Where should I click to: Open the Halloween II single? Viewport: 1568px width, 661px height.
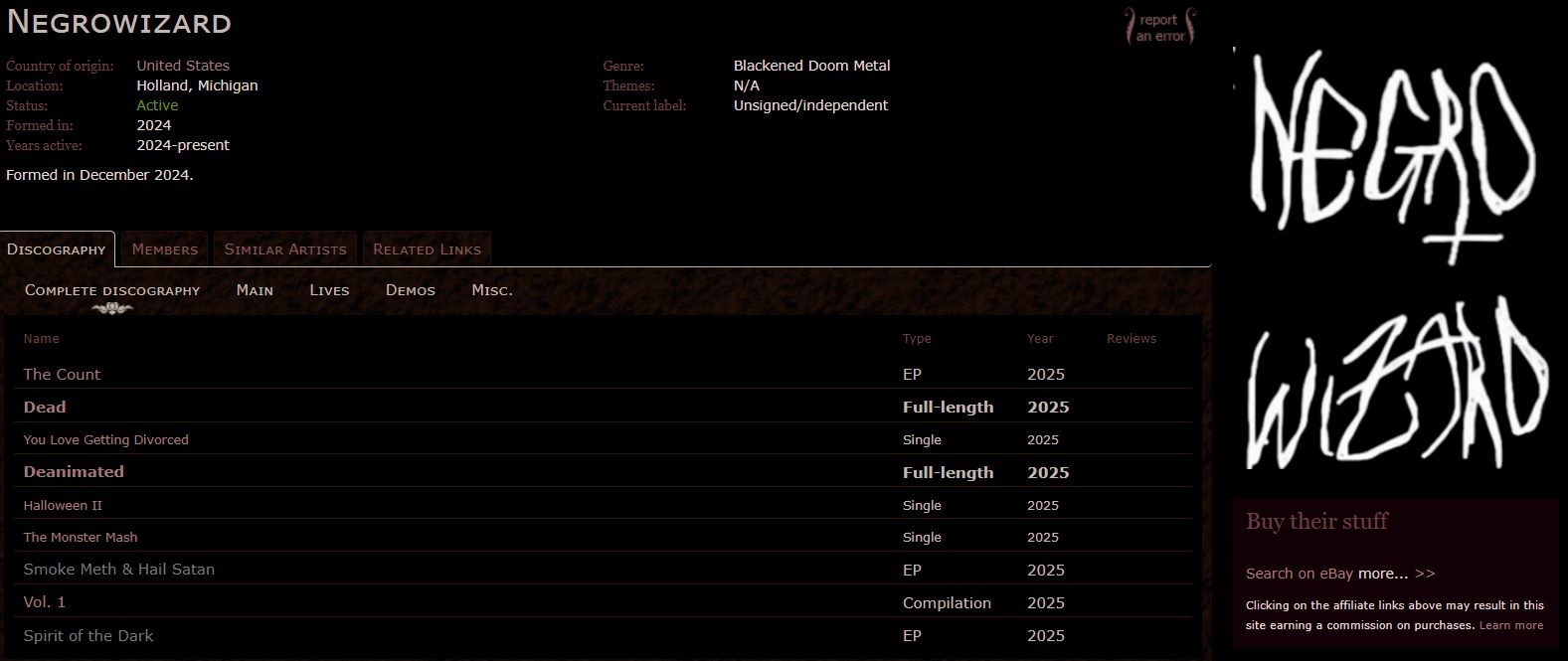point(63,505)
